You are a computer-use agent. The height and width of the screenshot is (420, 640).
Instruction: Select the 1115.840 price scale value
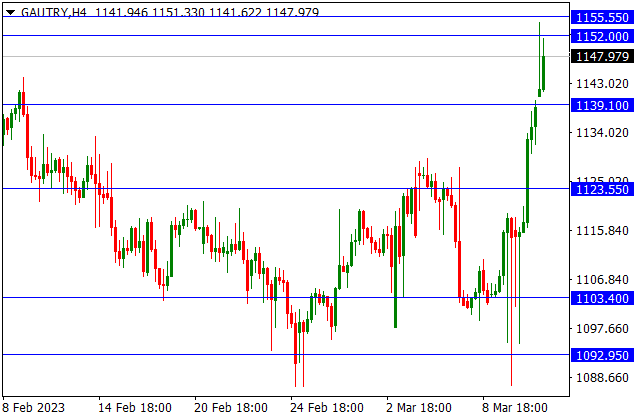[x=602, y=231]
